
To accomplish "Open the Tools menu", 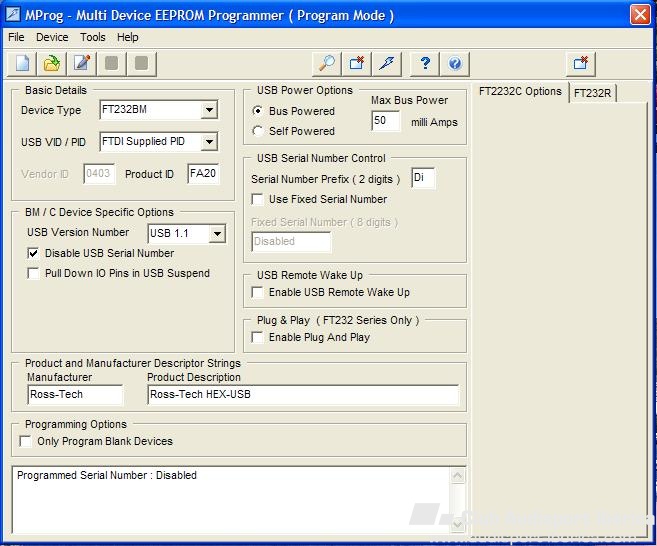I will (93, 37).
